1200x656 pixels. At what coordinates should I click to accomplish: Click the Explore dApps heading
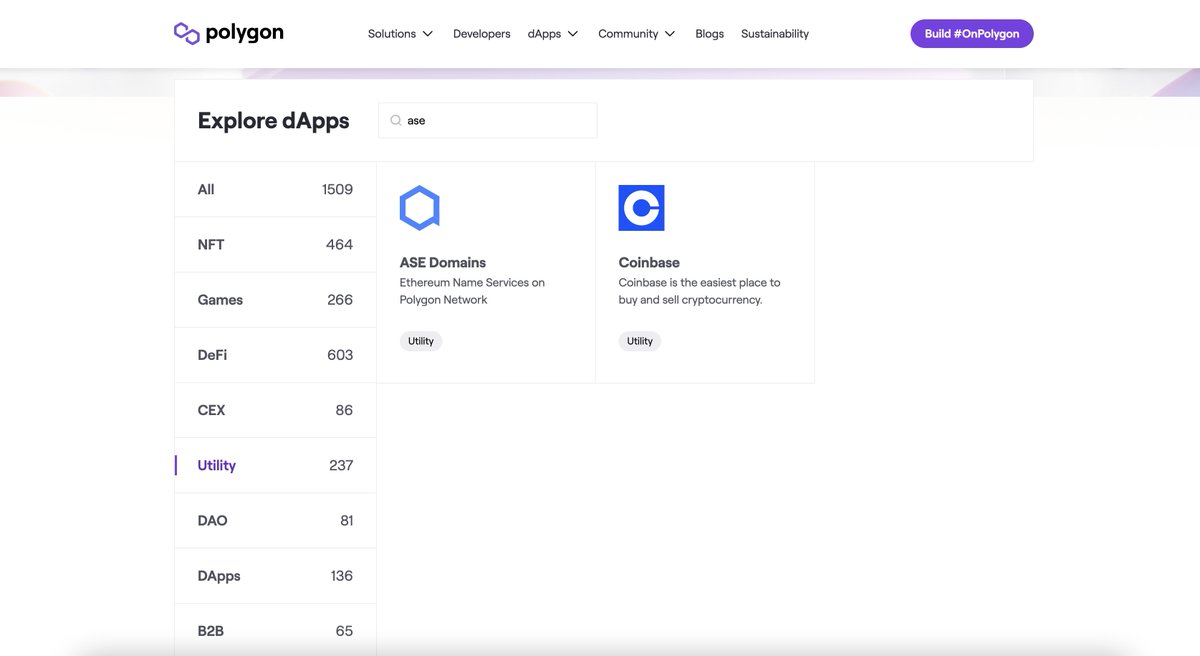(x=274, y=121)
